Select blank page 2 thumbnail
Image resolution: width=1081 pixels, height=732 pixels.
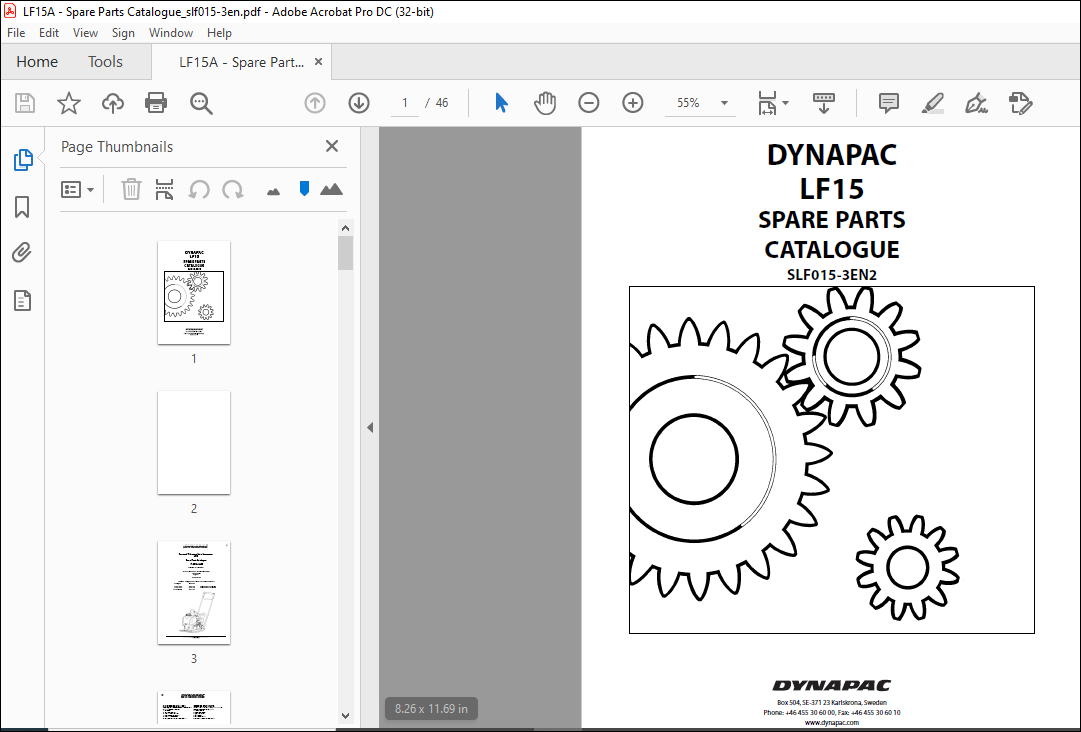[194, 443]
